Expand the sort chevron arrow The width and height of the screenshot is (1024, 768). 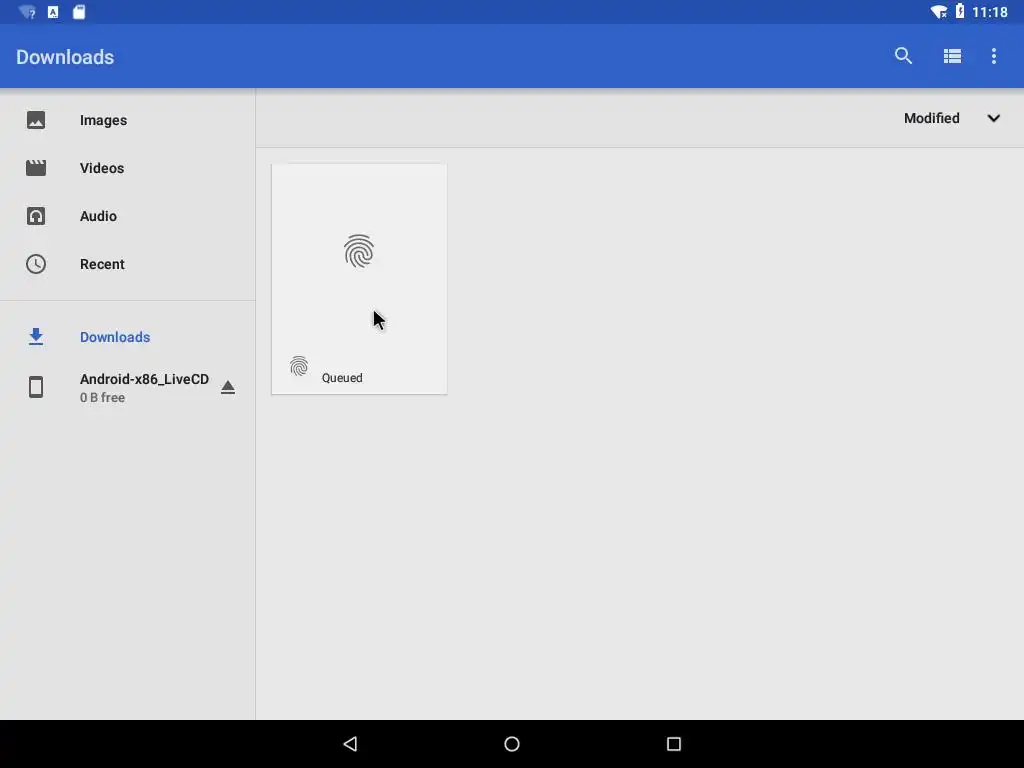point(993,118)
